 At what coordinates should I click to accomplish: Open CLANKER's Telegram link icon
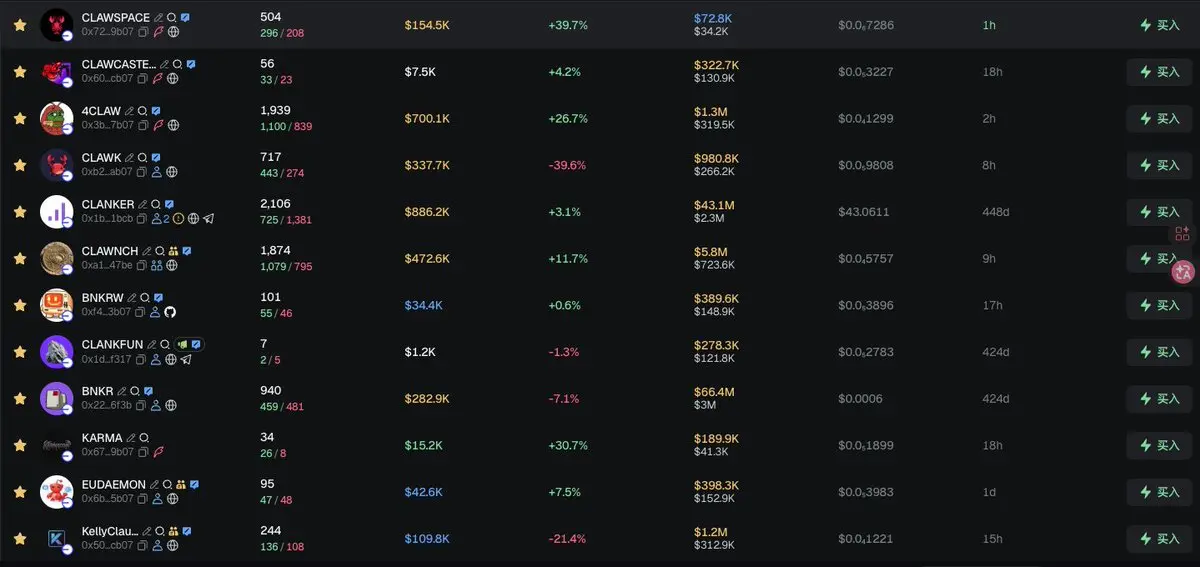208,219
